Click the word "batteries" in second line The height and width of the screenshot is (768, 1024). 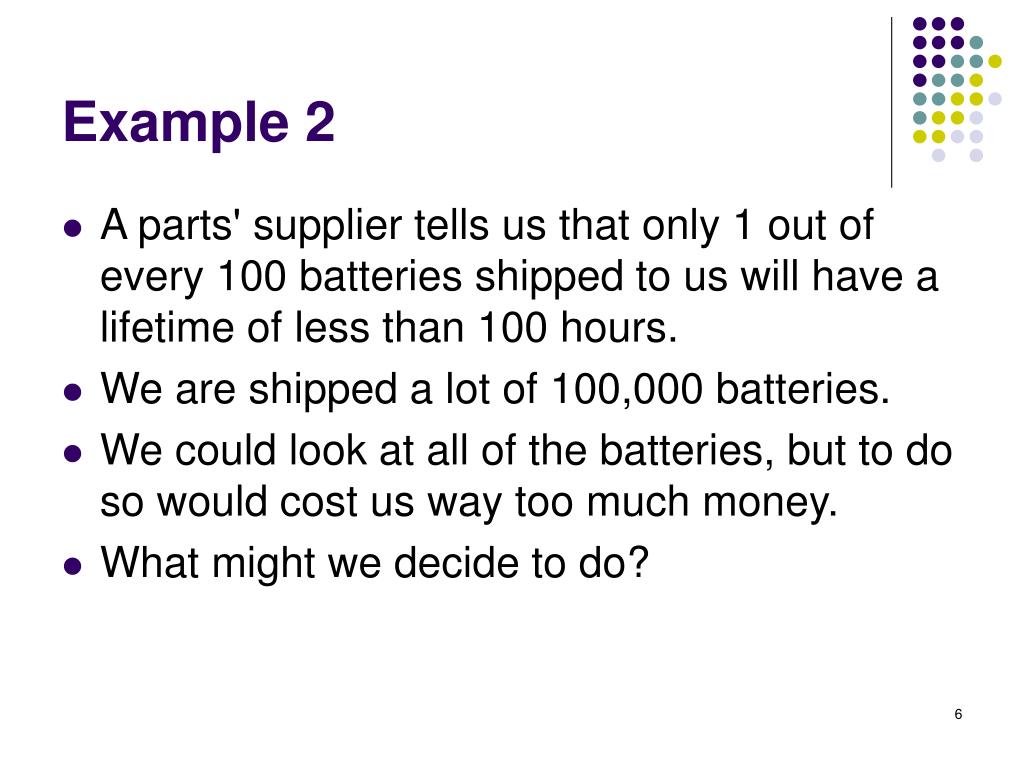[381, 276]
